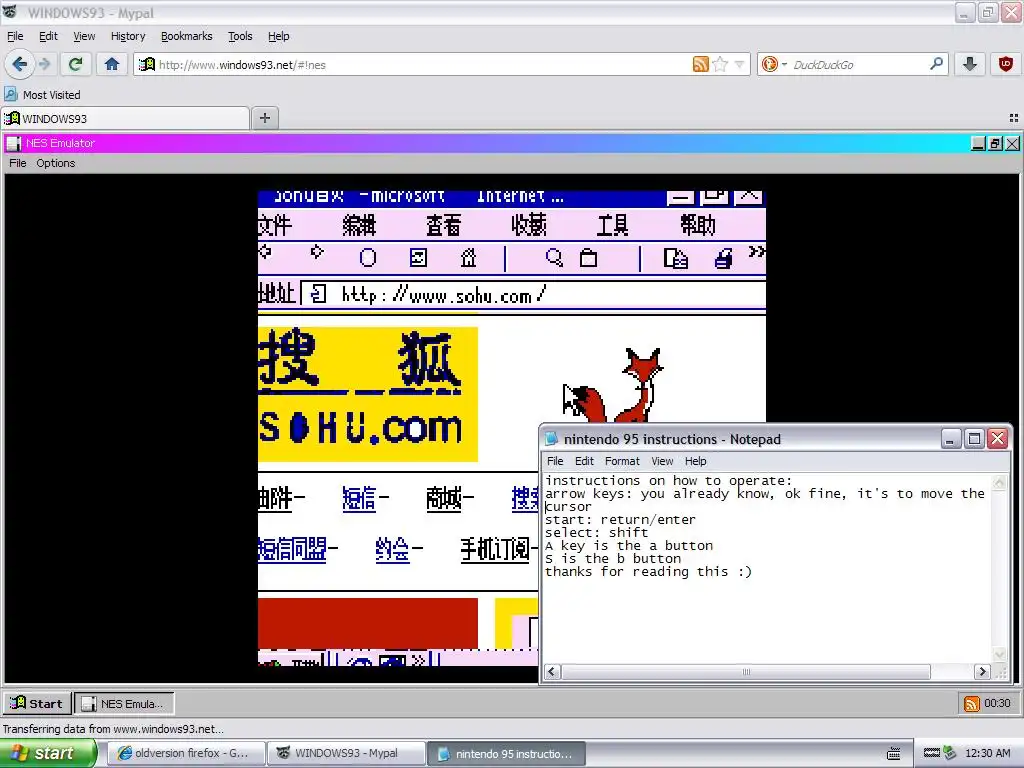This screenshot has height=768, width=1024.
Task: Click the Windows93 tray RSS icon
Action: [972, 703]
